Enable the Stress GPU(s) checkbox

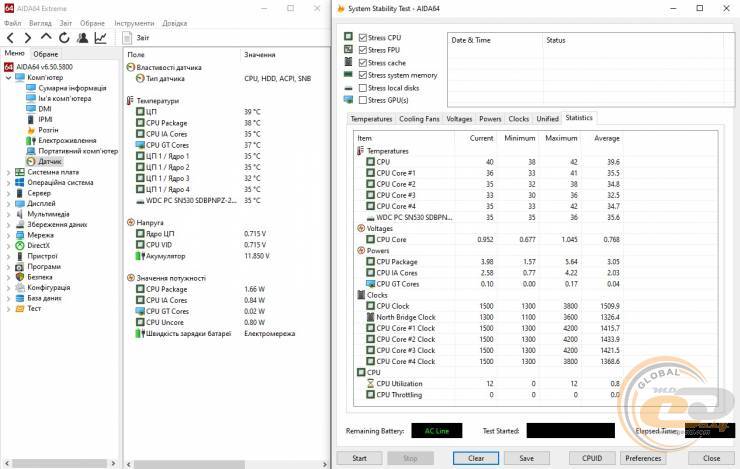coord(362,100)
